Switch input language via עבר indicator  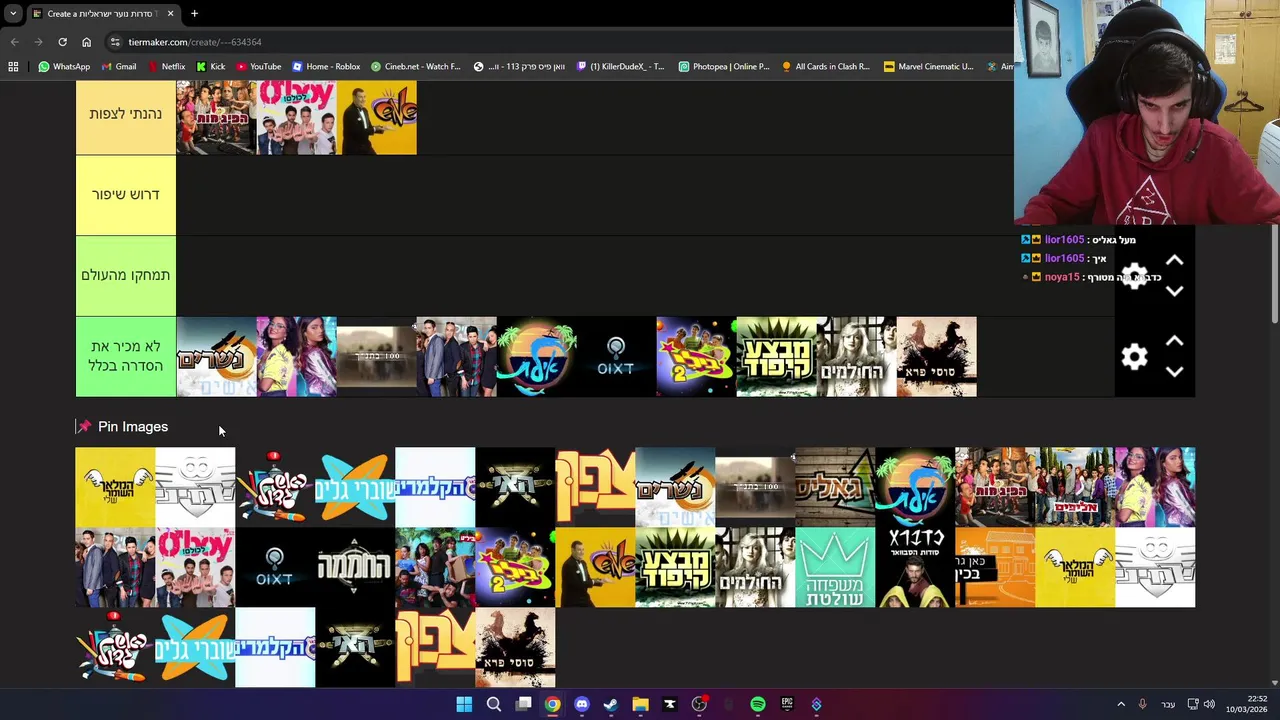[x=1168, y=705]
